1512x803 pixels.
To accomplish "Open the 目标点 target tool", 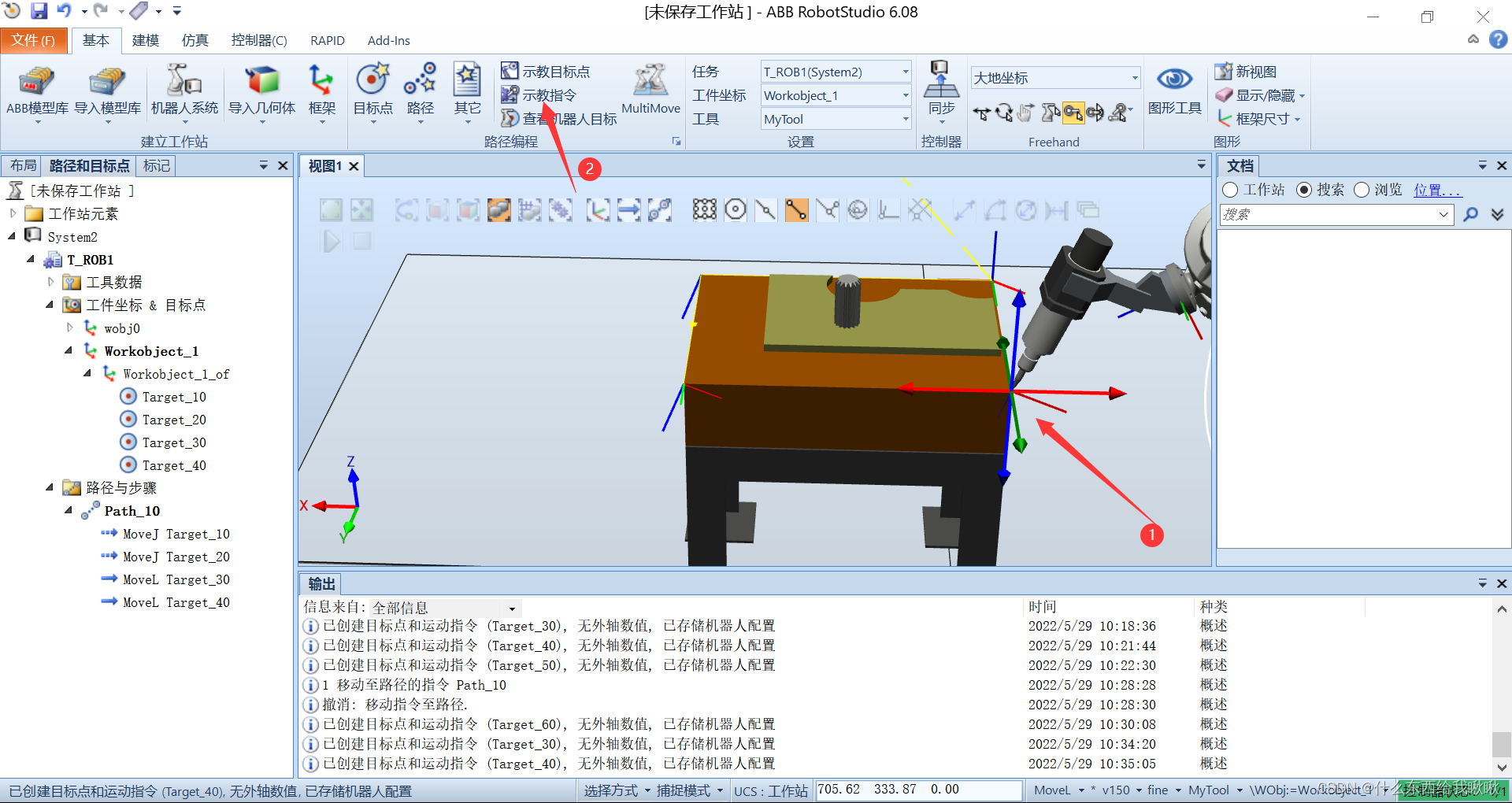I will tap(372, 92).
